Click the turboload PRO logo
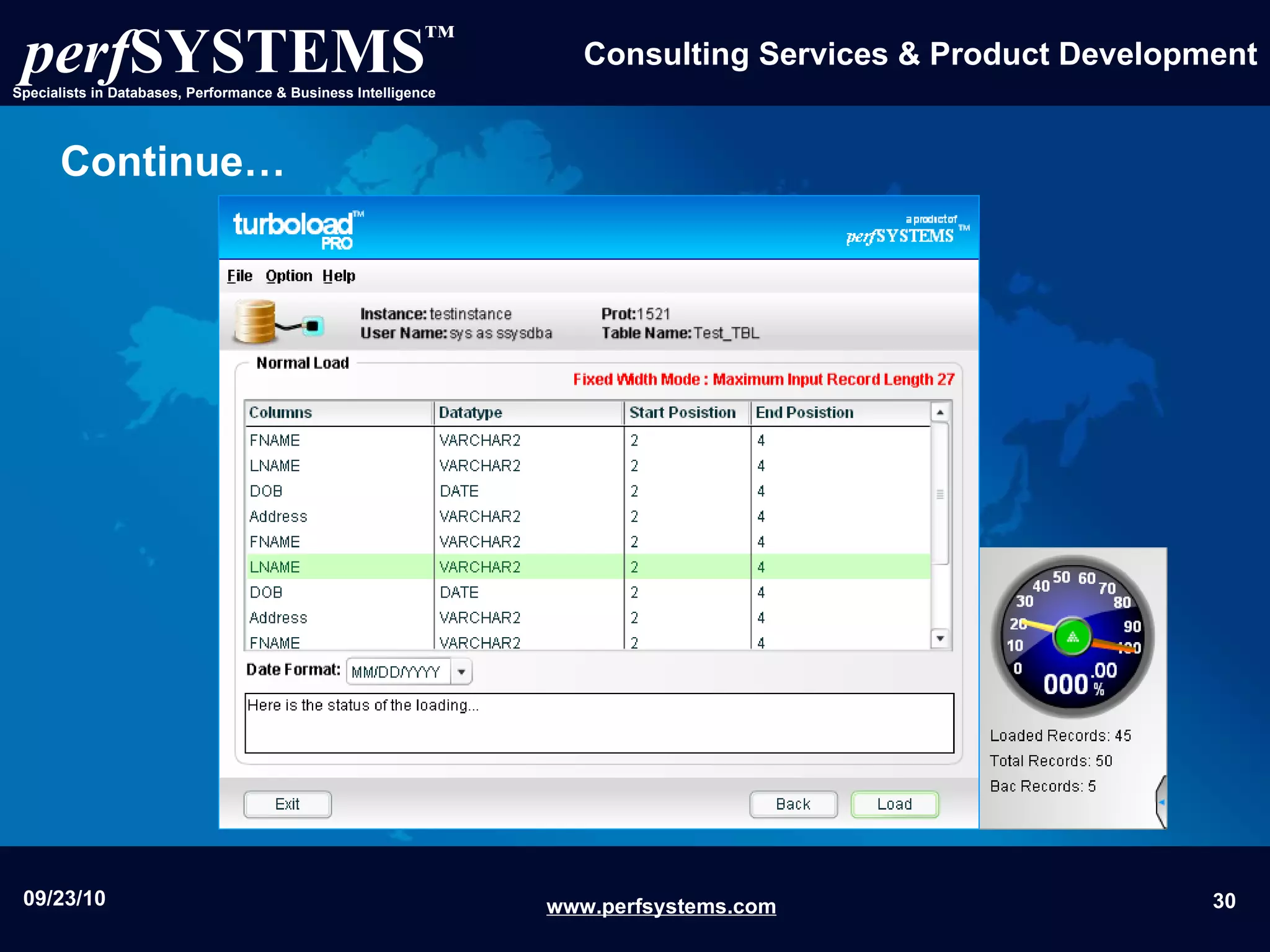This screenshot has height=952, width=1270. (x=298, y=230)
